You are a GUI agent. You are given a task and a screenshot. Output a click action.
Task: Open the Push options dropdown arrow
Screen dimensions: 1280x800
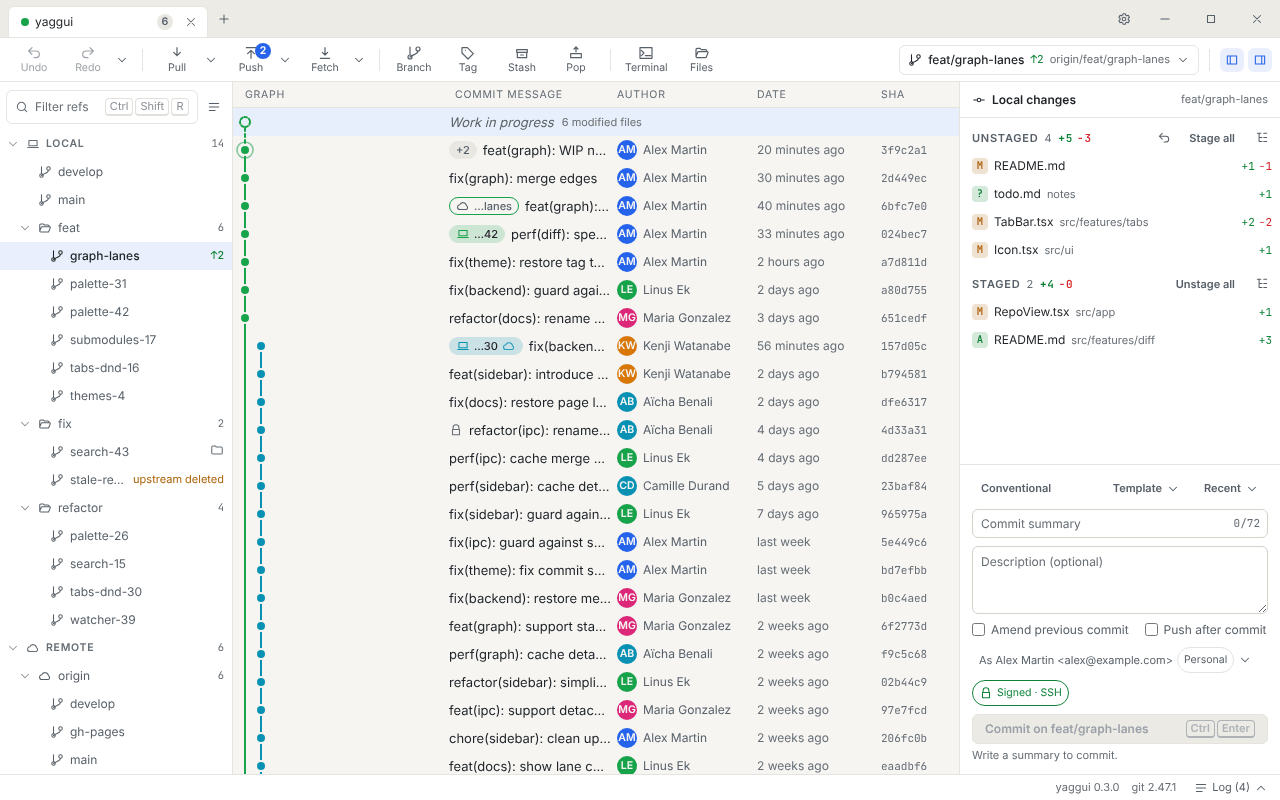click(x=285, y=60)
